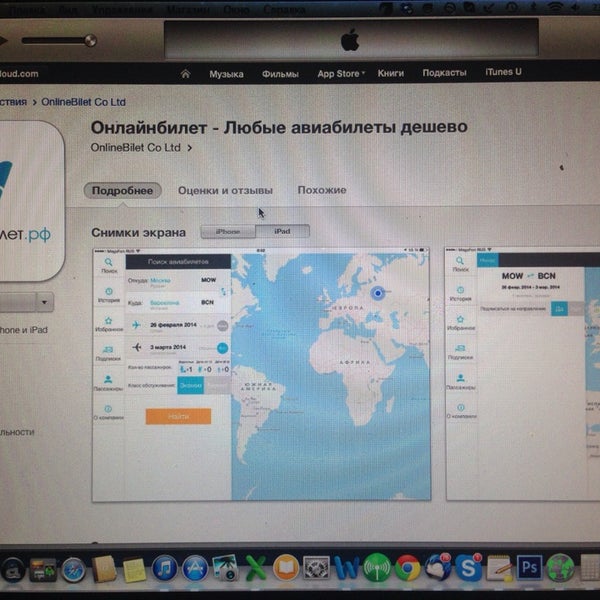Open the green antenna modem app in dock

click(x=377, y=568)
